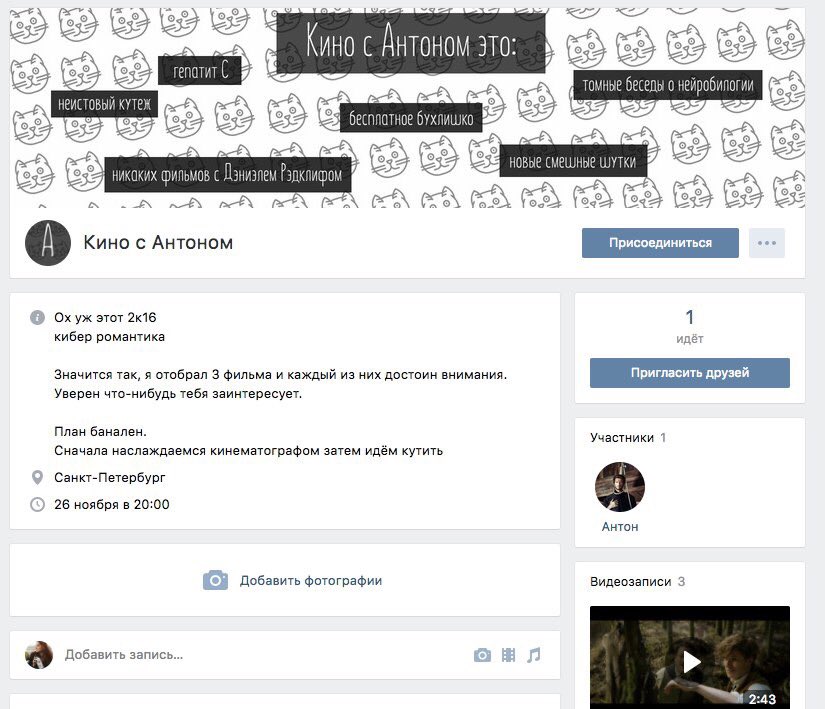Click the Пригласить друзей button
Image resolution: width=825 pixels, height=709 pixels.
(689, 373)
